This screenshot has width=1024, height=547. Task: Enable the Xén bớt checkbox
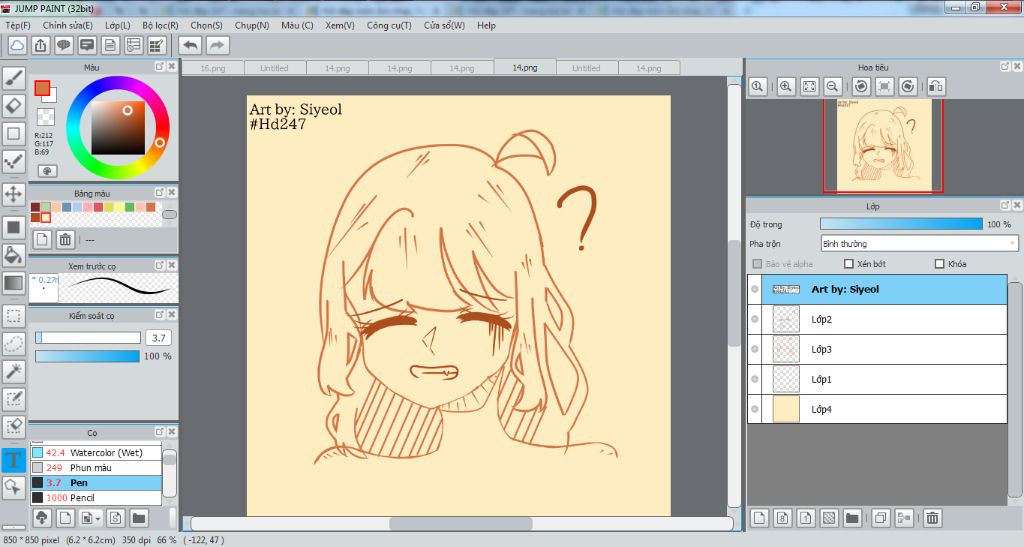click(849, 264)
